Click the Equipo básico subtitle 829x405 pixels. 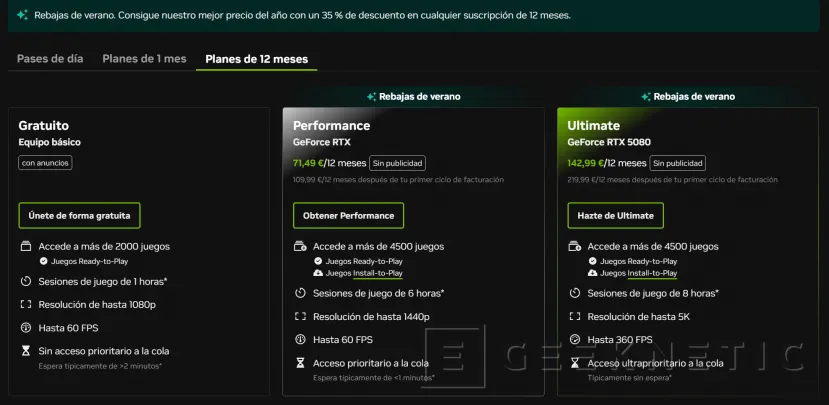tap(50, 142)
